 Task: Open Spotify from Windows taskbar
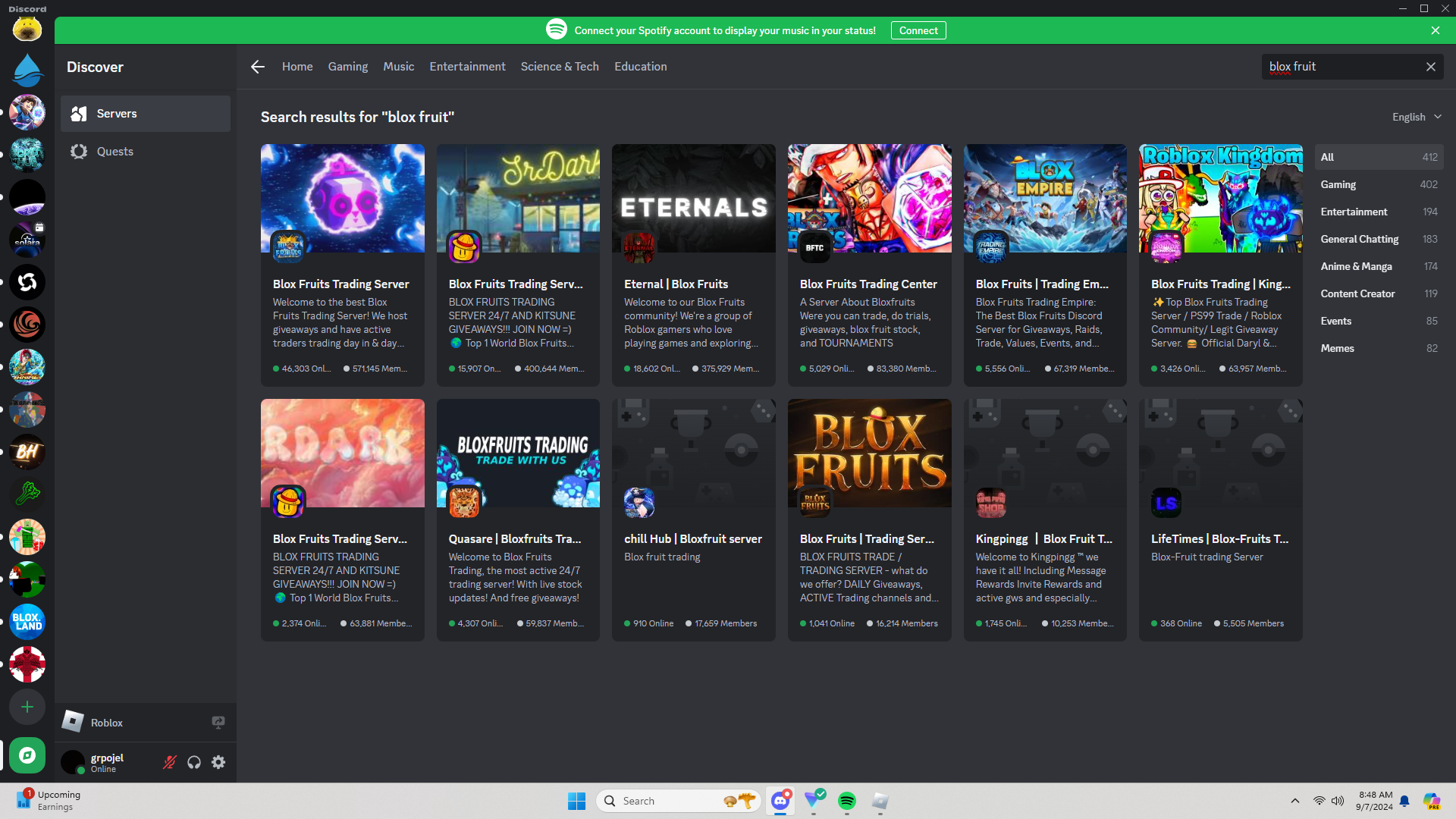[846, 801]
